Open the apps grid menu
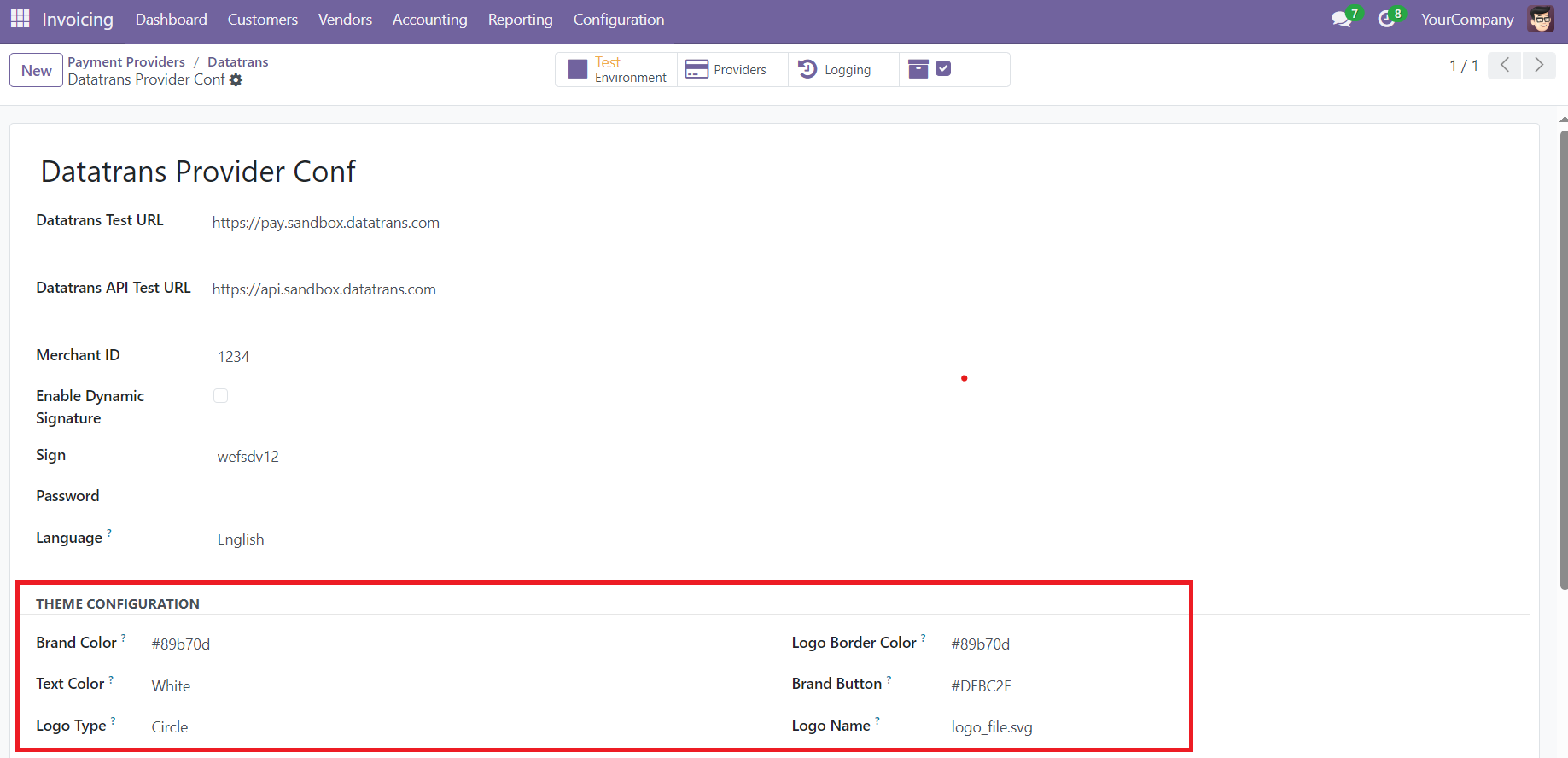The image size is (1568, 758). point(20,19)
